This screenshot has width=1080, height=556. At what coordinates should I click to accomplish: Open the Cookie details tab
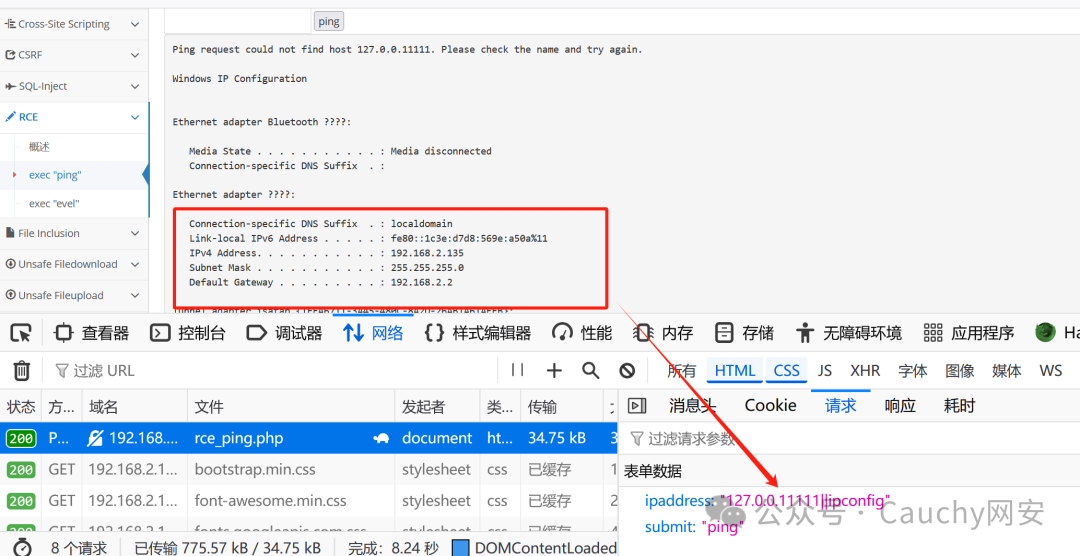[x=770, y=406]
